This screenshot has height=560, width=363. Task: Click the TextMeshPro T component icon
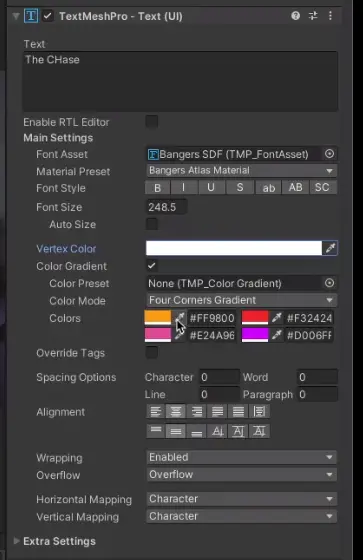[31, 16]
